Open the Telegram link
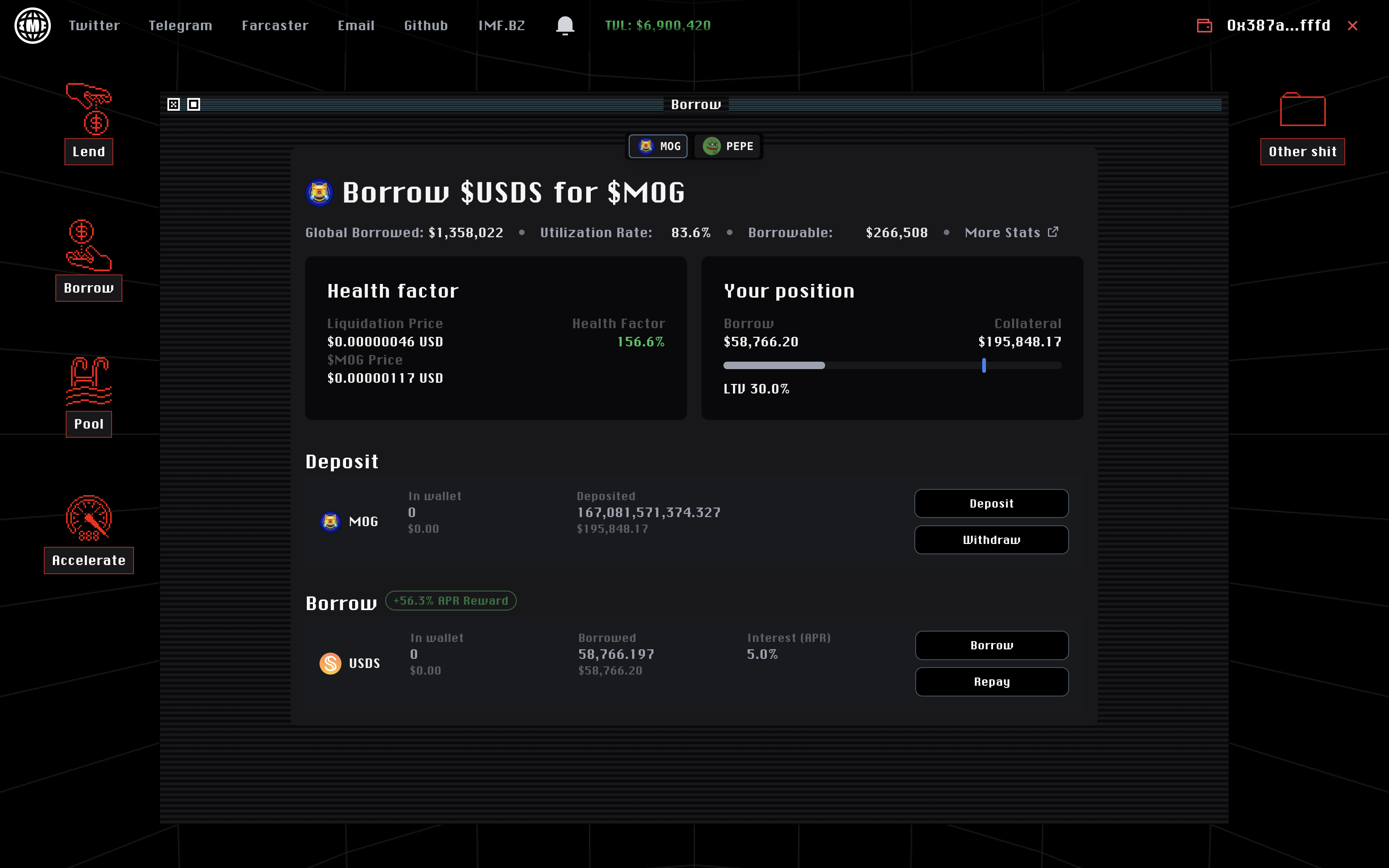The image size is (1389, 868). point(180,26)
